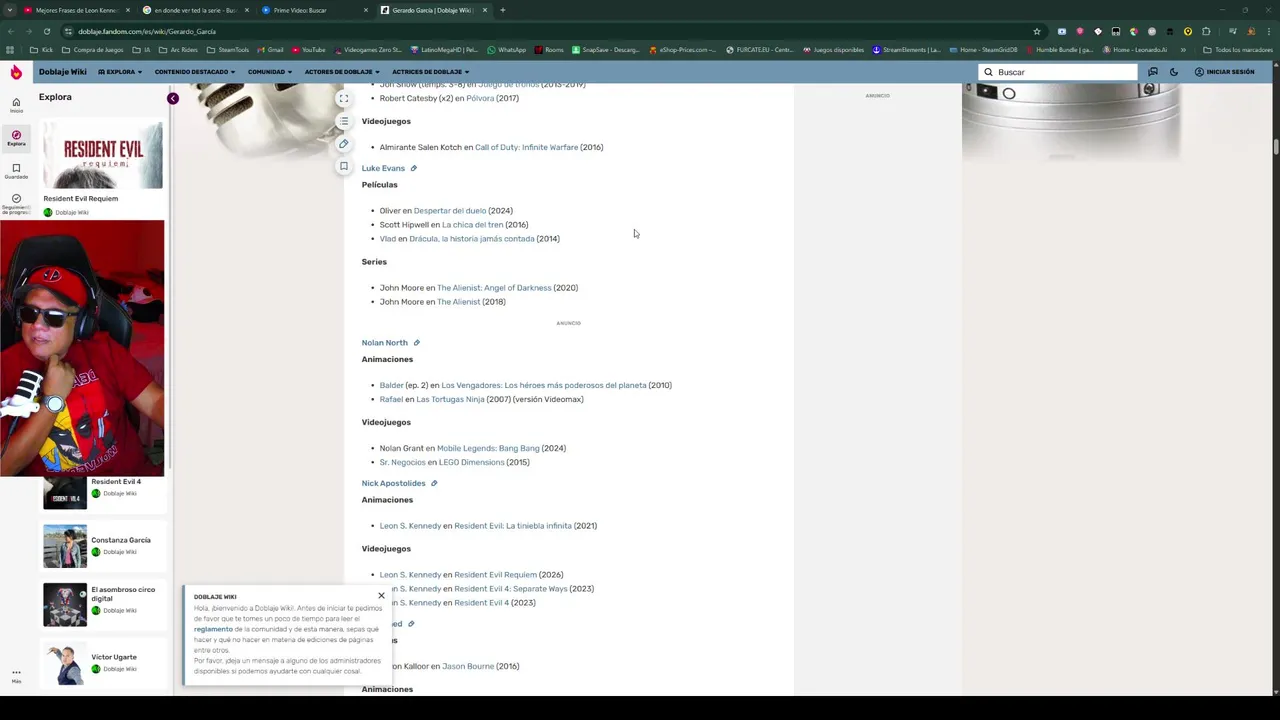Open the Constanza García card
The image size is (1280, 720).
click(x=103, y=546)
